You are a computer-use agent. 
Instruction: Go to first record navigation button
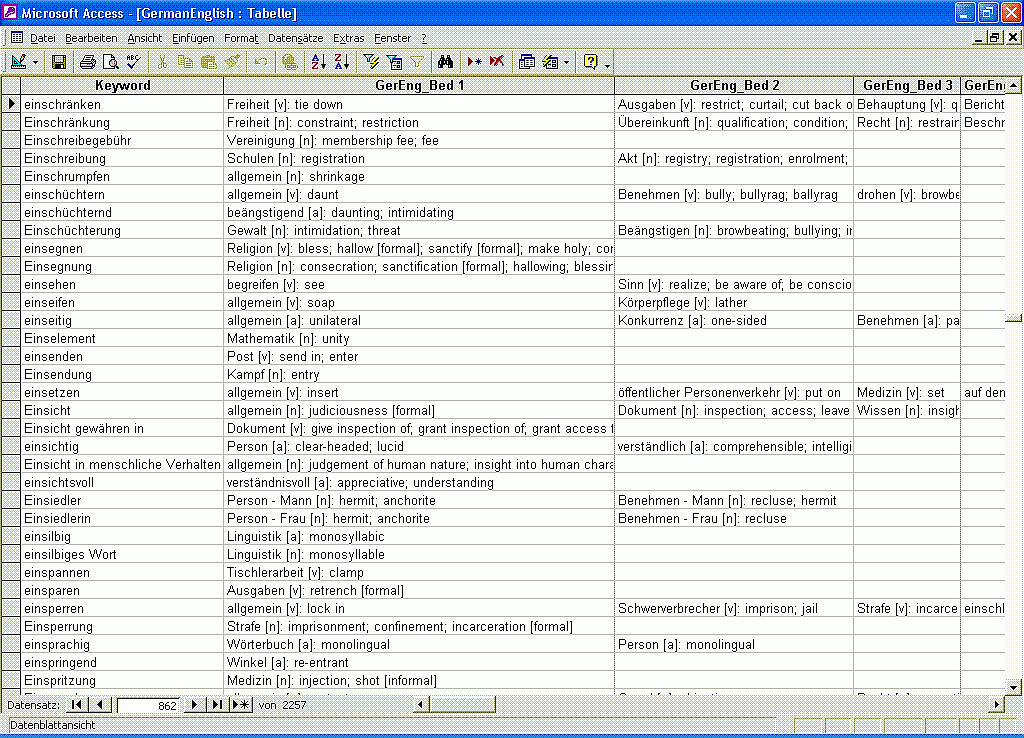(x=76, y=705)
